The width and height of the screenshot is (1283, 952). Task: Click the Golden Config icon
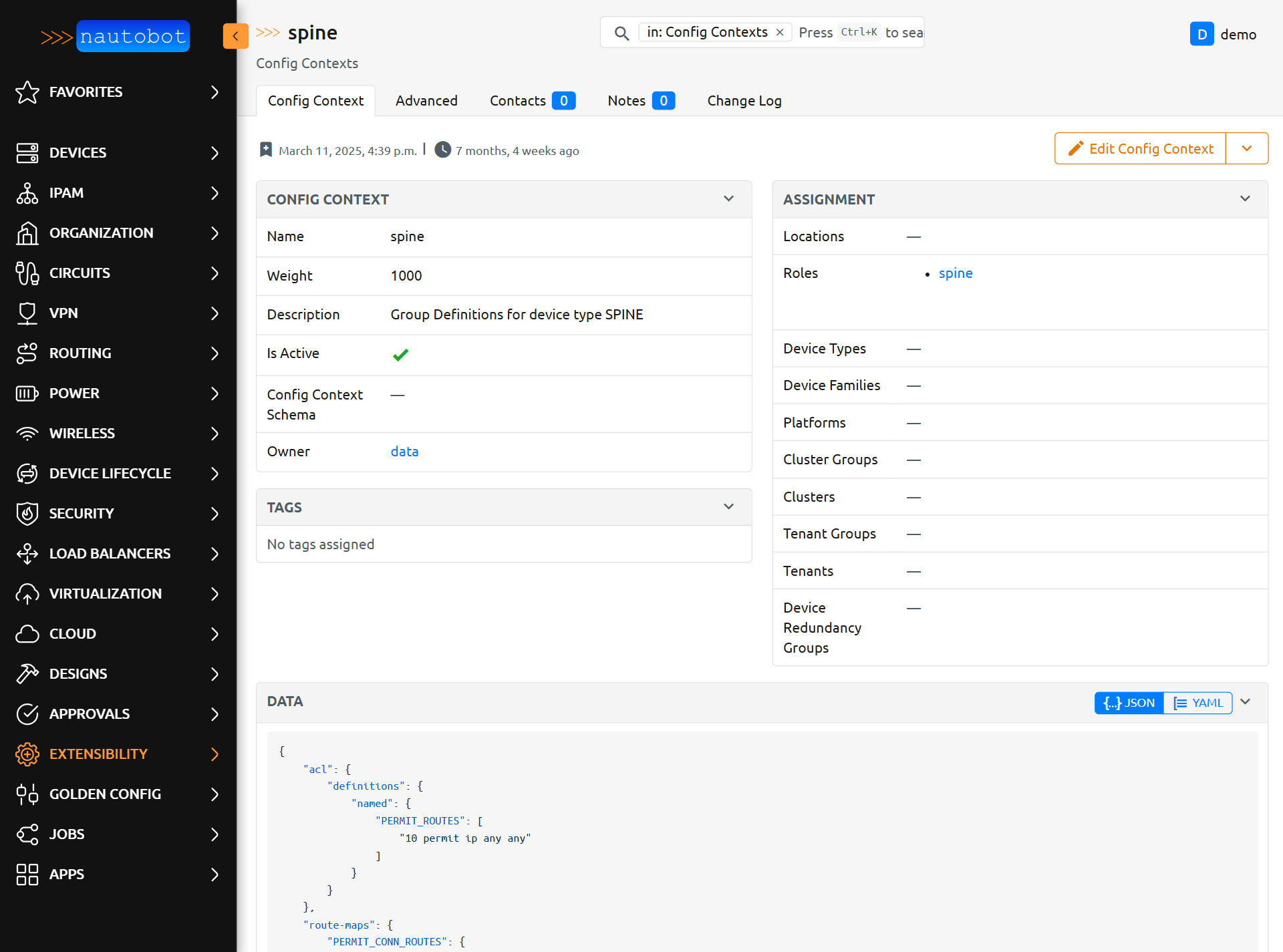[x=27, y=794]
